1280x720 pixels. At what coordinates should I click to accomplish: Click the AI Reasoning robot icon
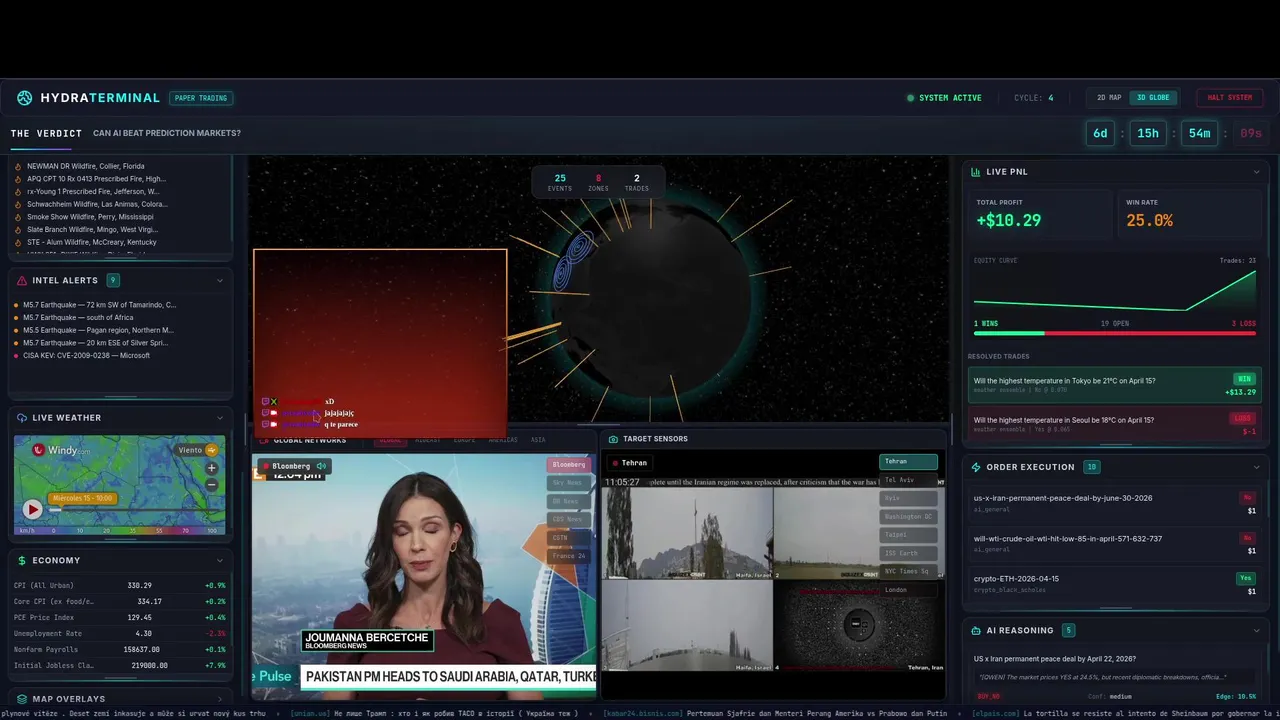tap(976, 631)
